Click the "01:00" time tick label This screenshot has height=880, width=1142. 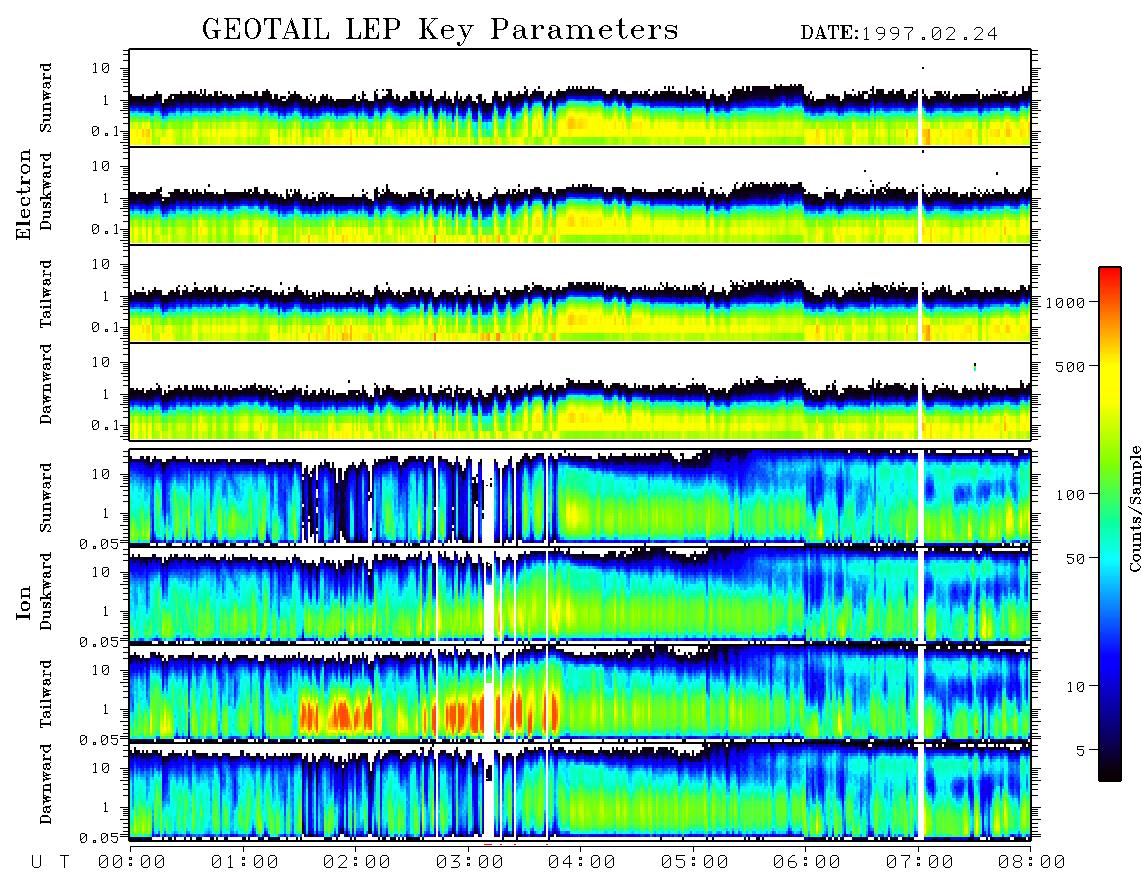point(245,863)
